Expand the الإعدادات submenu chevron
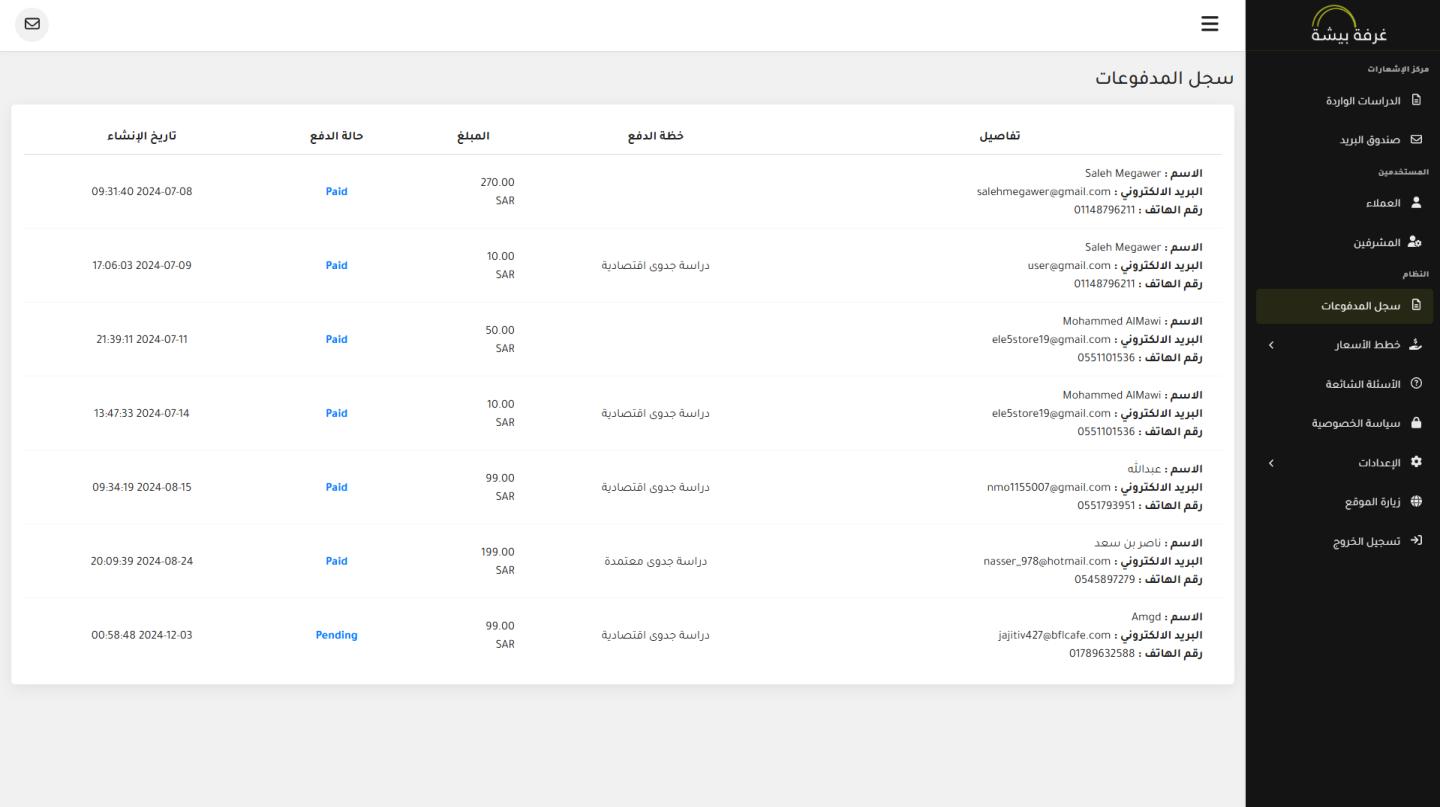Screen dimensions: 1440x807 [1271, 463]
